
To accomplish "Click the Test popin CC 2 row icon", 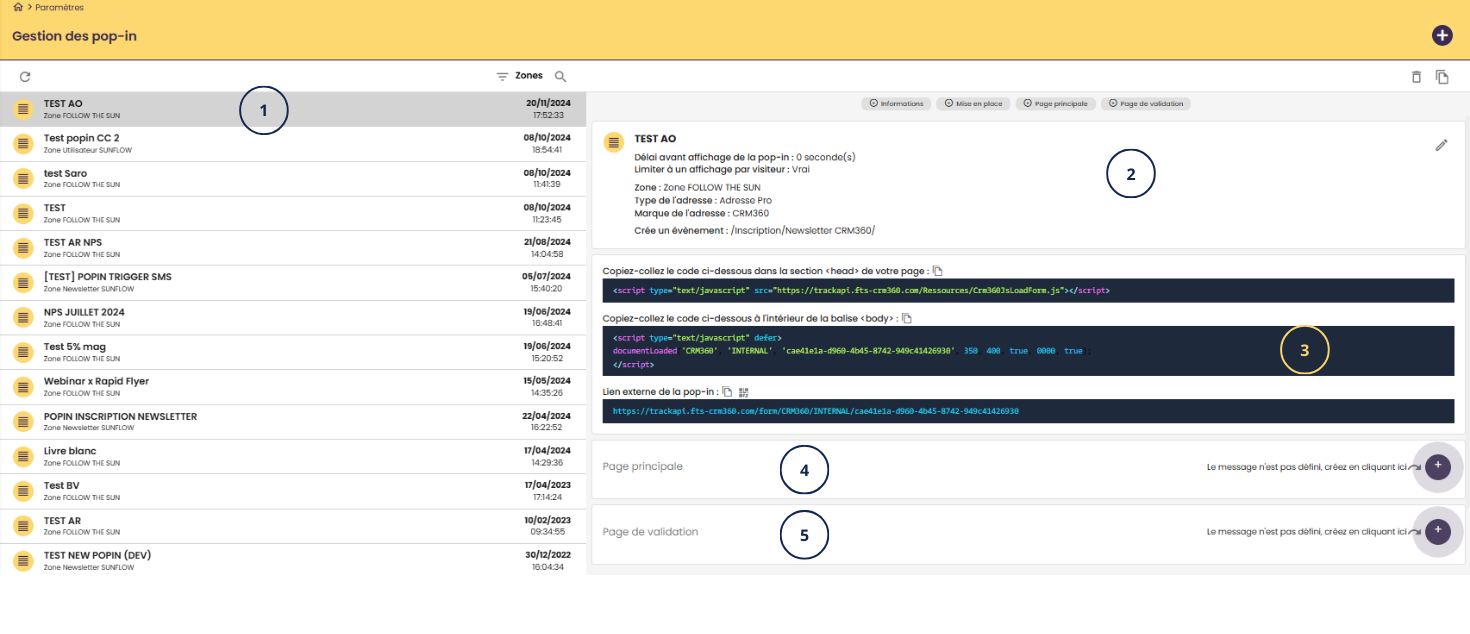I will click(23, 144).
